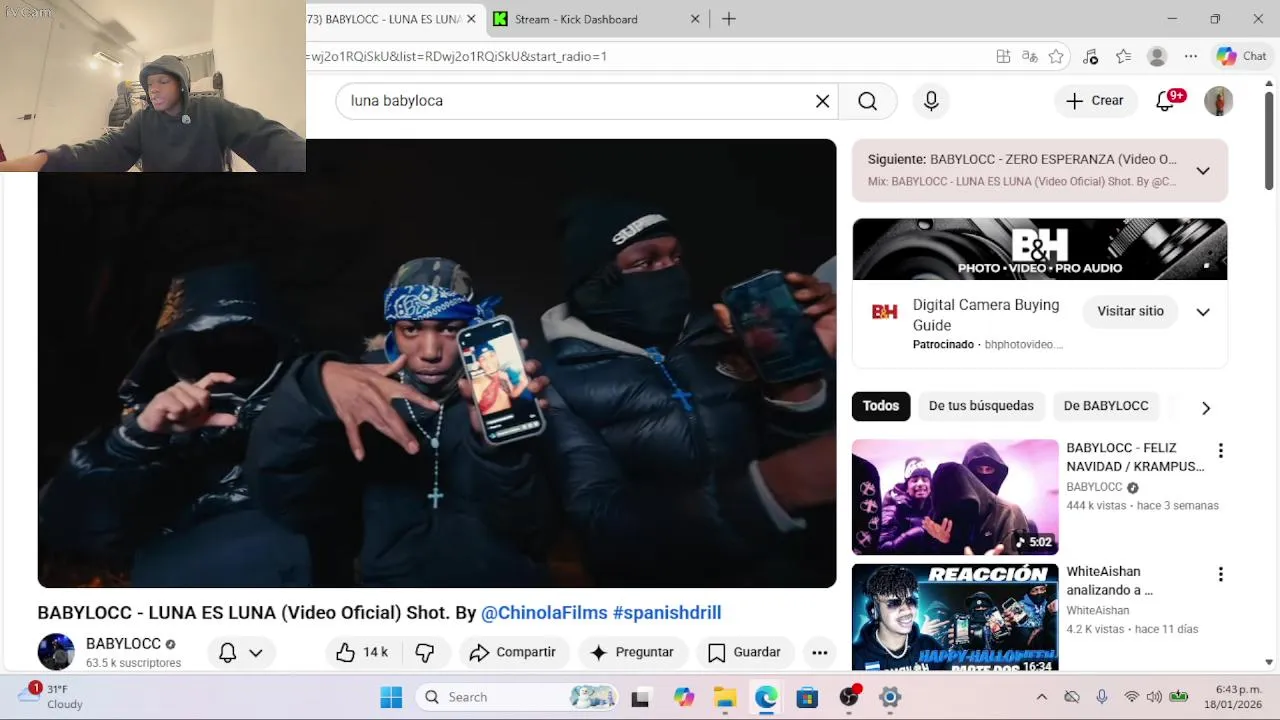Open the WhiteAishan REACCIÓN video thumbnail
The image size is (1280, 720).
955,617
